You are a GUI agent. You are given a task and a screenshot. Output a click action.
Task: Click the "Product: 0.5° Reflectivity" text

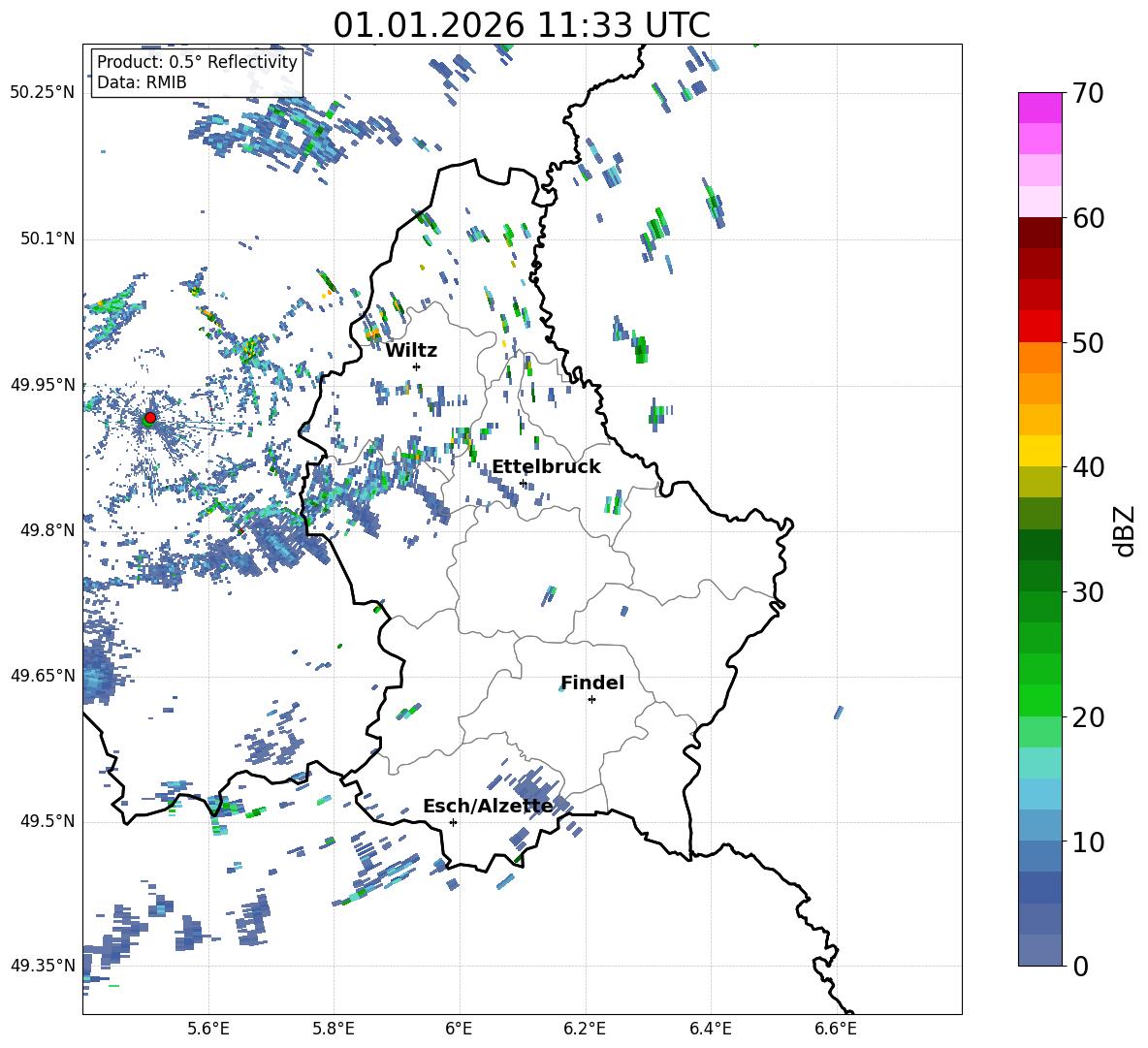click(x=197, y=61)
